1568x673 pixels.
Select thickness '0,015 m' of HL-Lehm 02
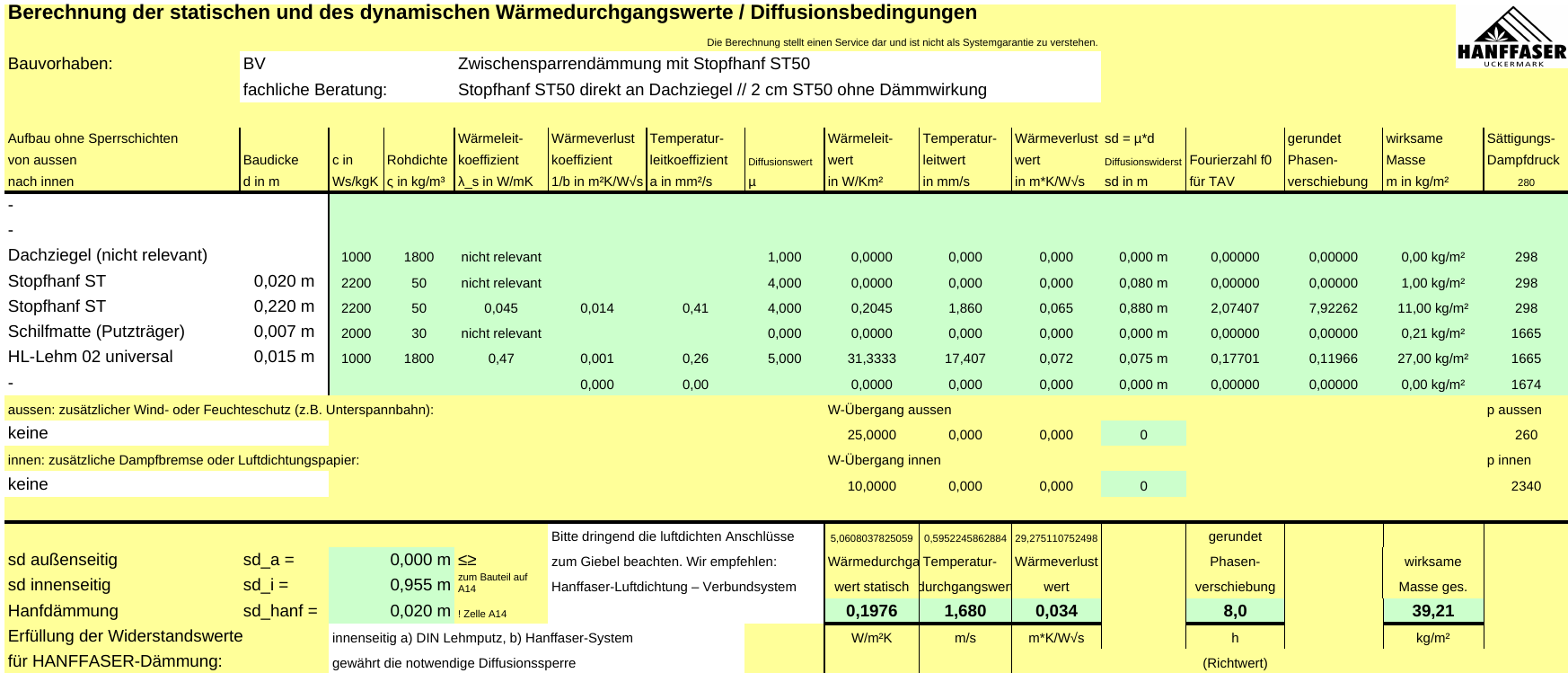click(x=284, y=357)
